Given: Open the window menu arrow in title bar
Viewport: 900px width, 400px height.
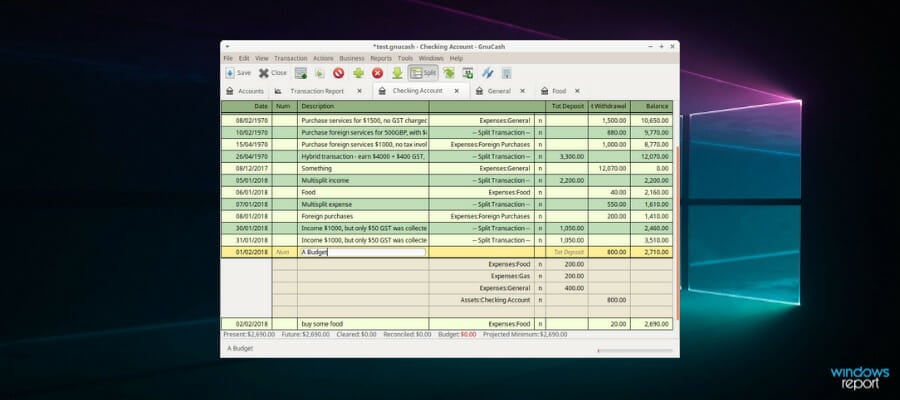Looking at the screenshot, I should (x=227, y=46).
